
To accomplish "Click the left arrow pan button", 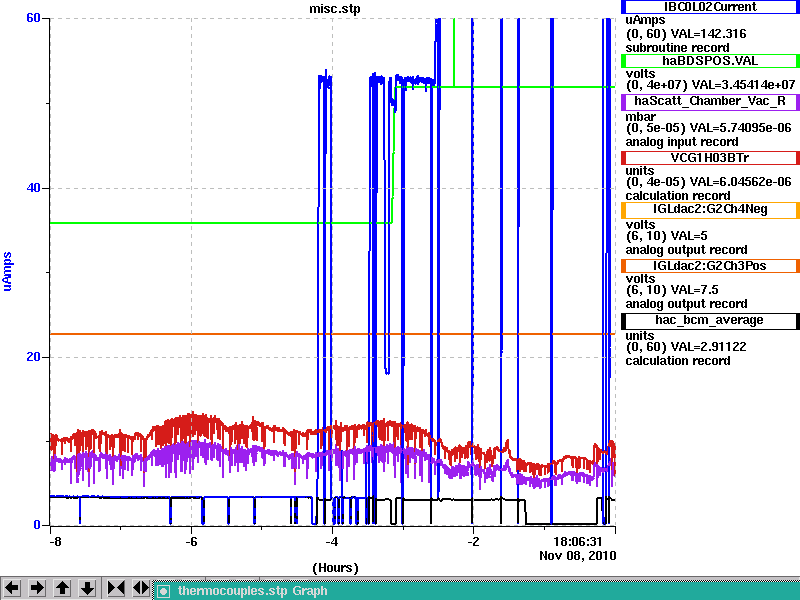I will [x=12, y=588].
